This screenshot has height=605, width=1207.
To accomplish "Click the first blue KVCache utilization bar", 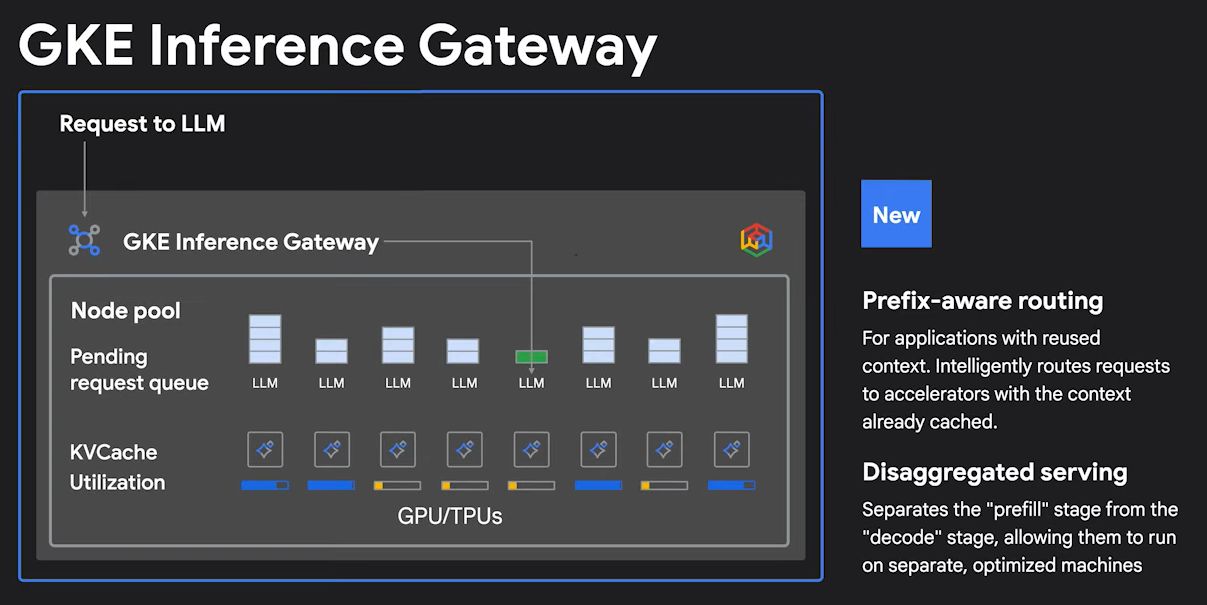I will point(265,485).
